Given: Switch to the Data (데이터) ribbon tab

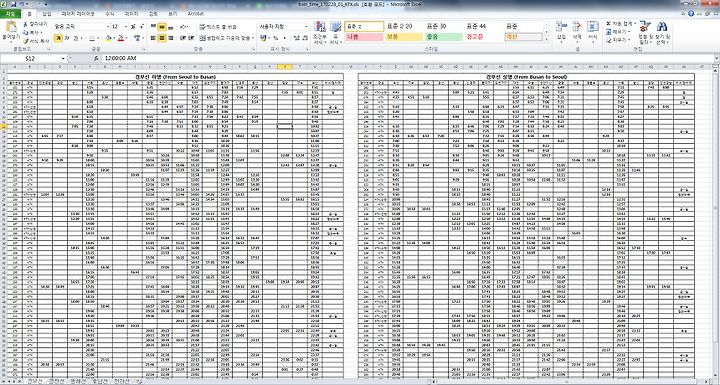Looking at the screenshot, I should point(132,14).
